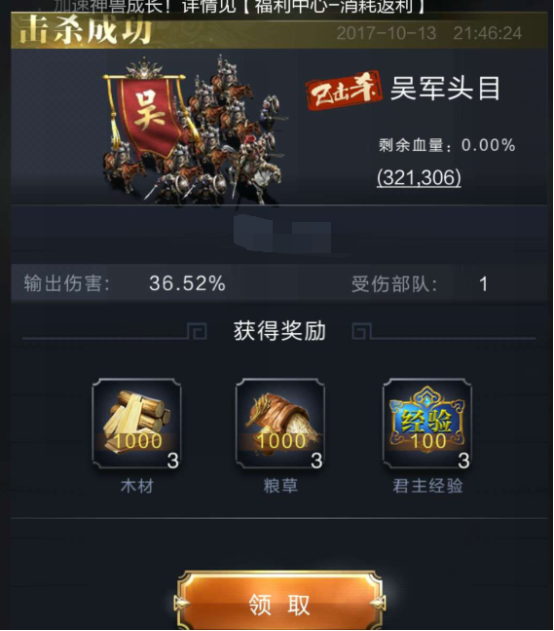This screenshot has width=554, height=631.
Task: Click the scrolling 福利中心 announcement banner
Action: tap(239, 6)
